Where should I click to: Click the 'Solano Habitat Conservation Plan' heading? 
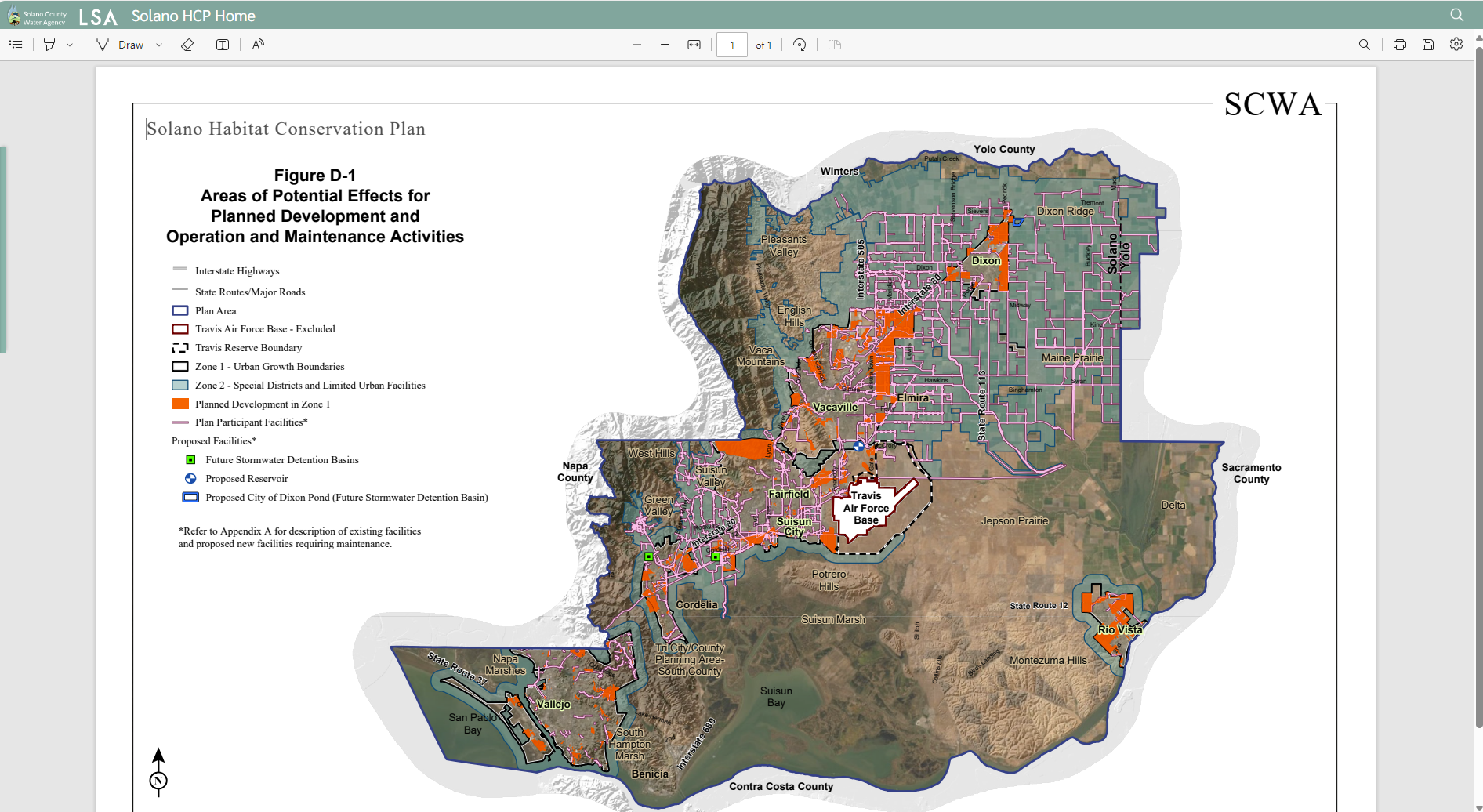(x=286, y=129)
